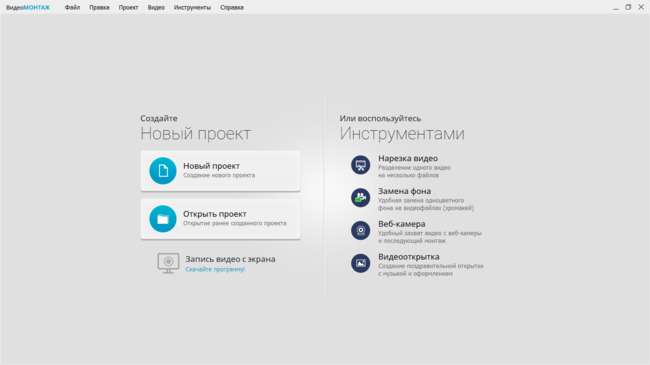Click the Запись видео с экрана label
The width and height of the screenshot is (650, 365).
230,259
